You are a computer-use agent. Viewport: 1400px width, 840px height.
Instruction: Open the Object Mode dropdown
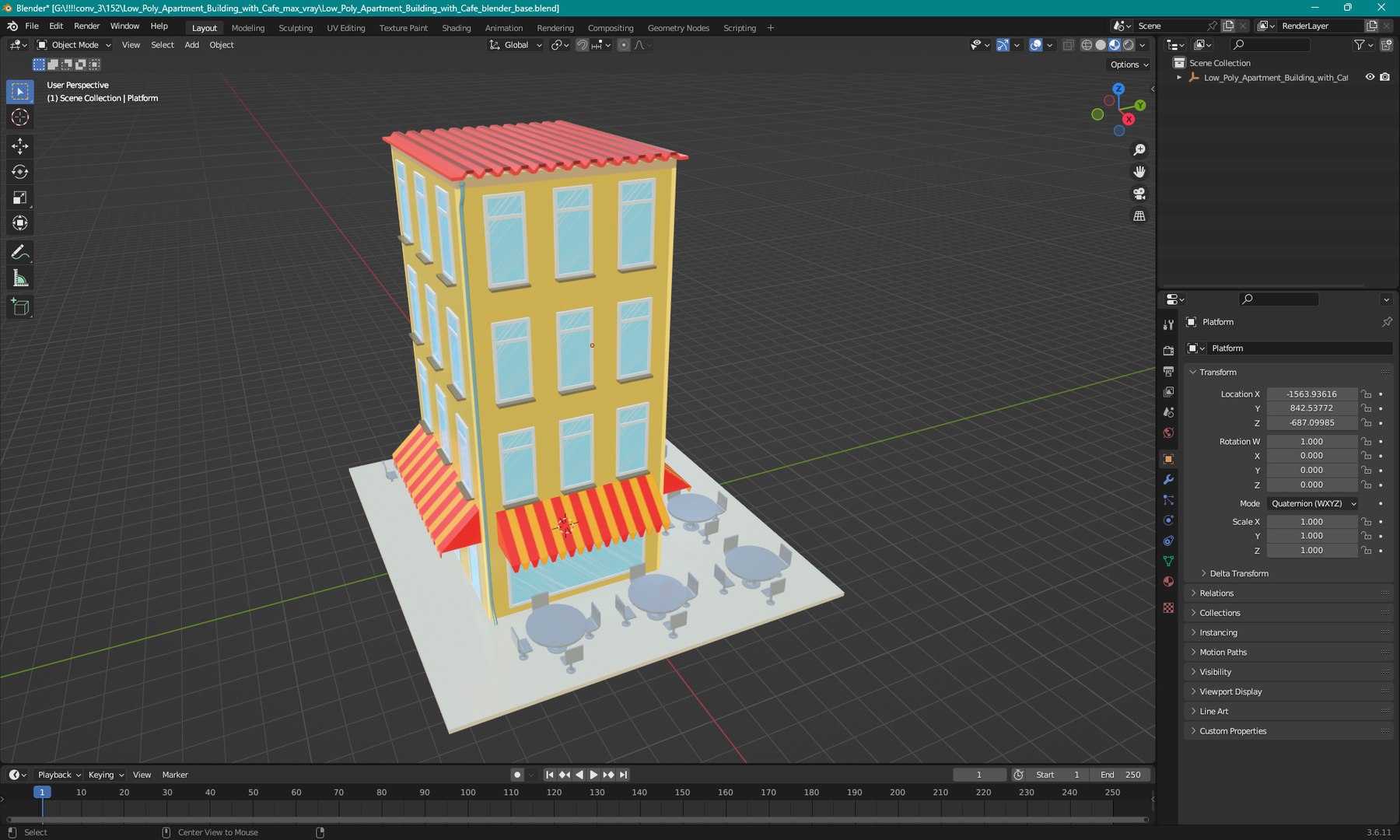[x=74, y=45]
